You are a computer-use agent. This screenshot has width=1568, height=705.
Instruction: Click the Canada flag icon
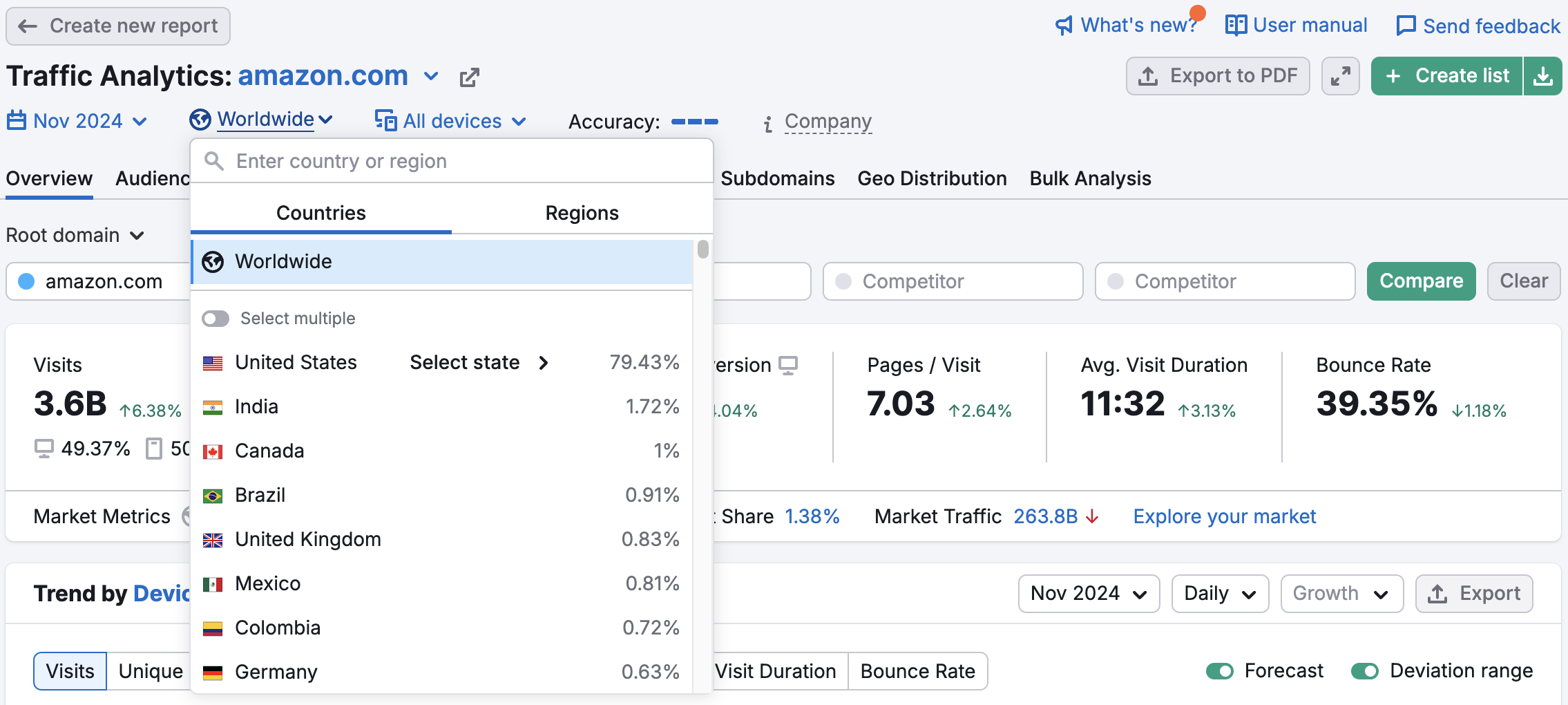pyautogui.click(x=213, y=451)
